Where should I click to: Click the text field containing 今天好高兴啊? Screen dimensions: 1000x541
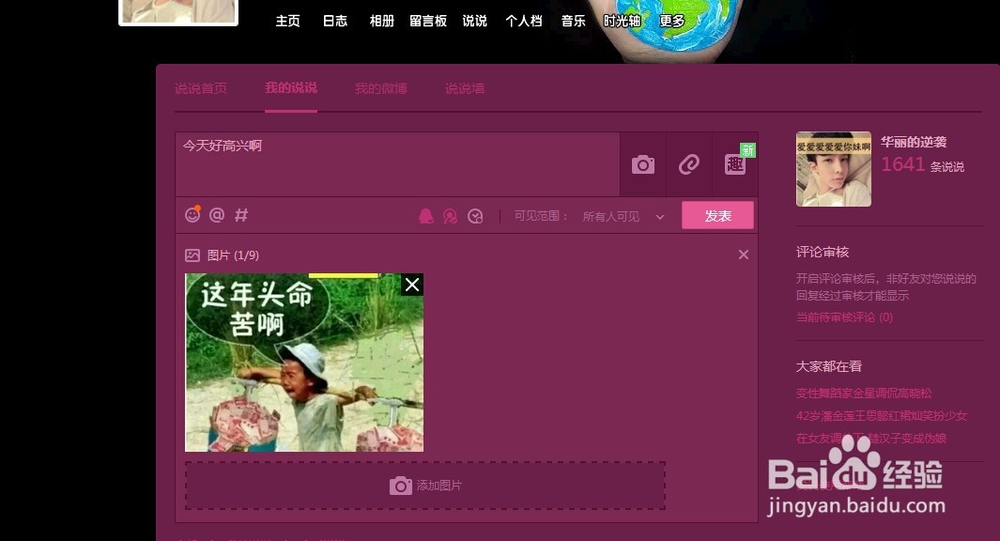(x=398, y=164)
